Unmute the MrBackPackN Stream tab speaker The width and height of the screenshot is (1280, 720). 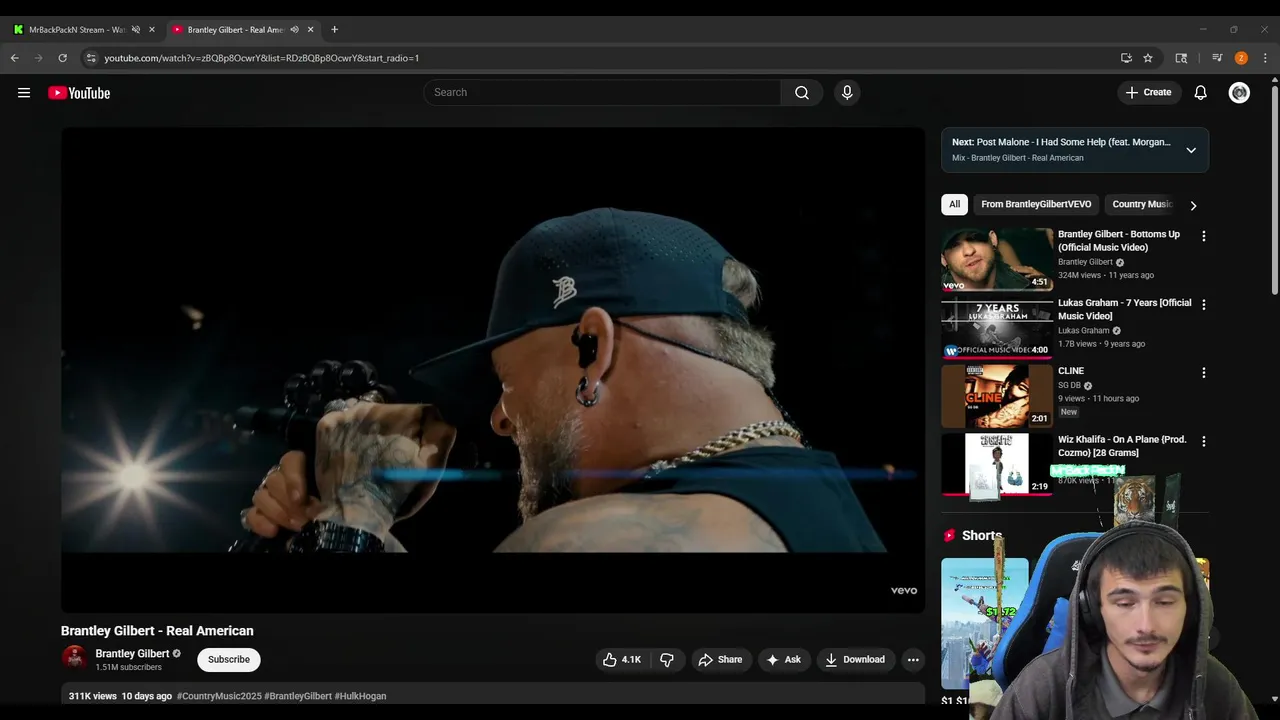pos(136,29)
